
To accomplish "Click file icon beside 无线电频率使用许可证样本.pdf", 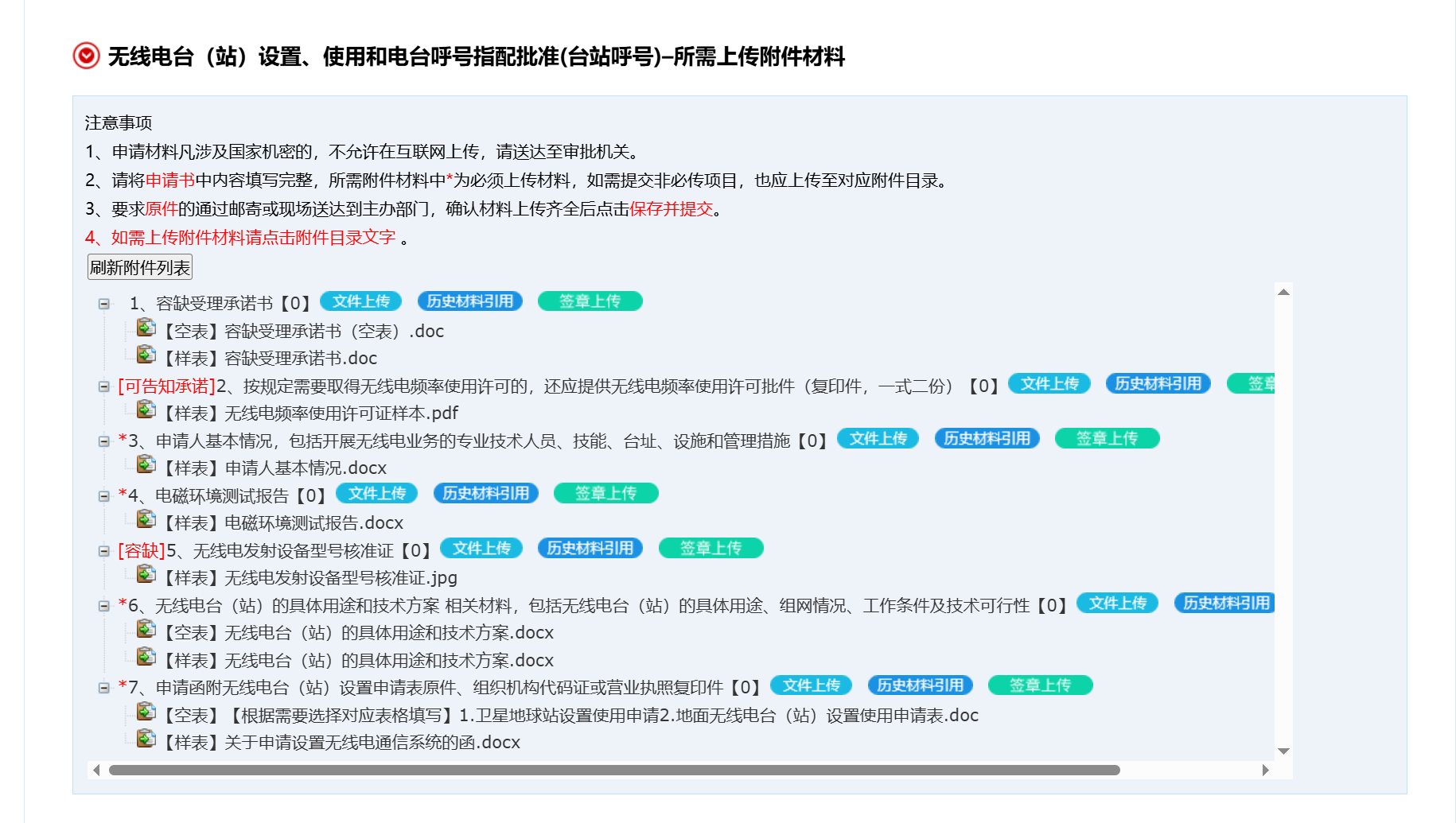I will (146, 410).
